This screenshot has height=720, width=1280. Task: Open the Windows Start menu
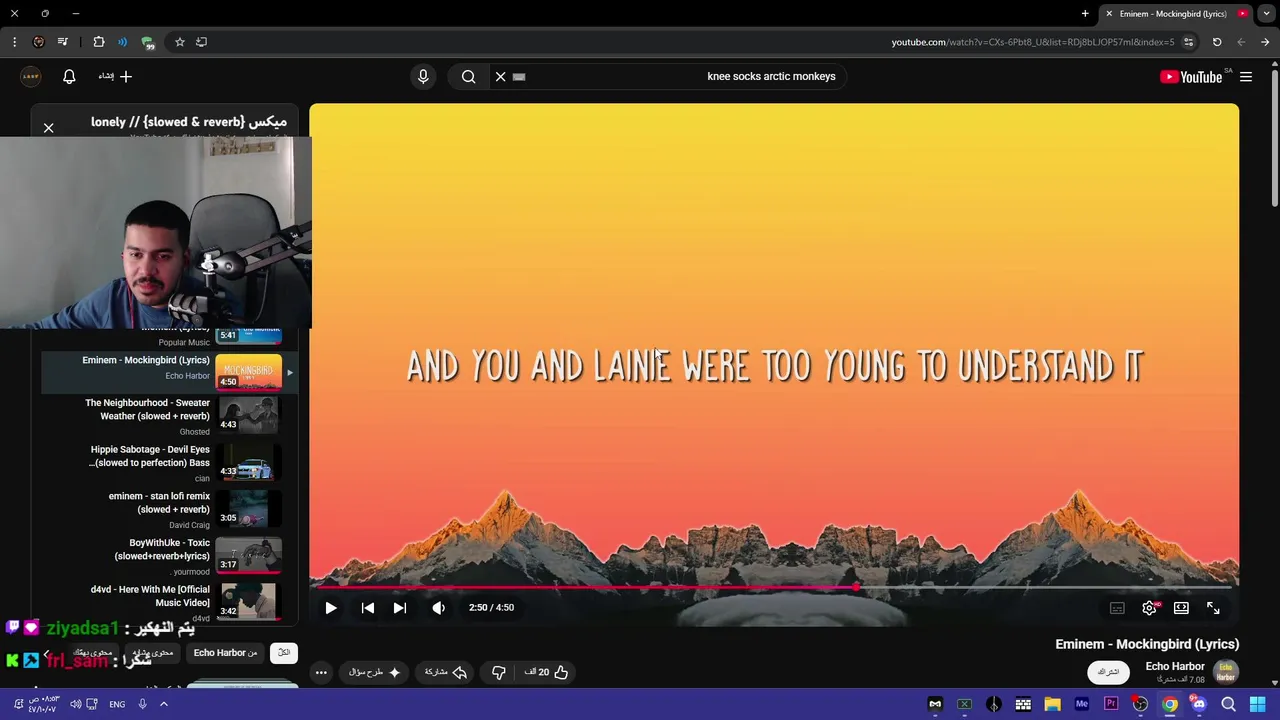1257,704
